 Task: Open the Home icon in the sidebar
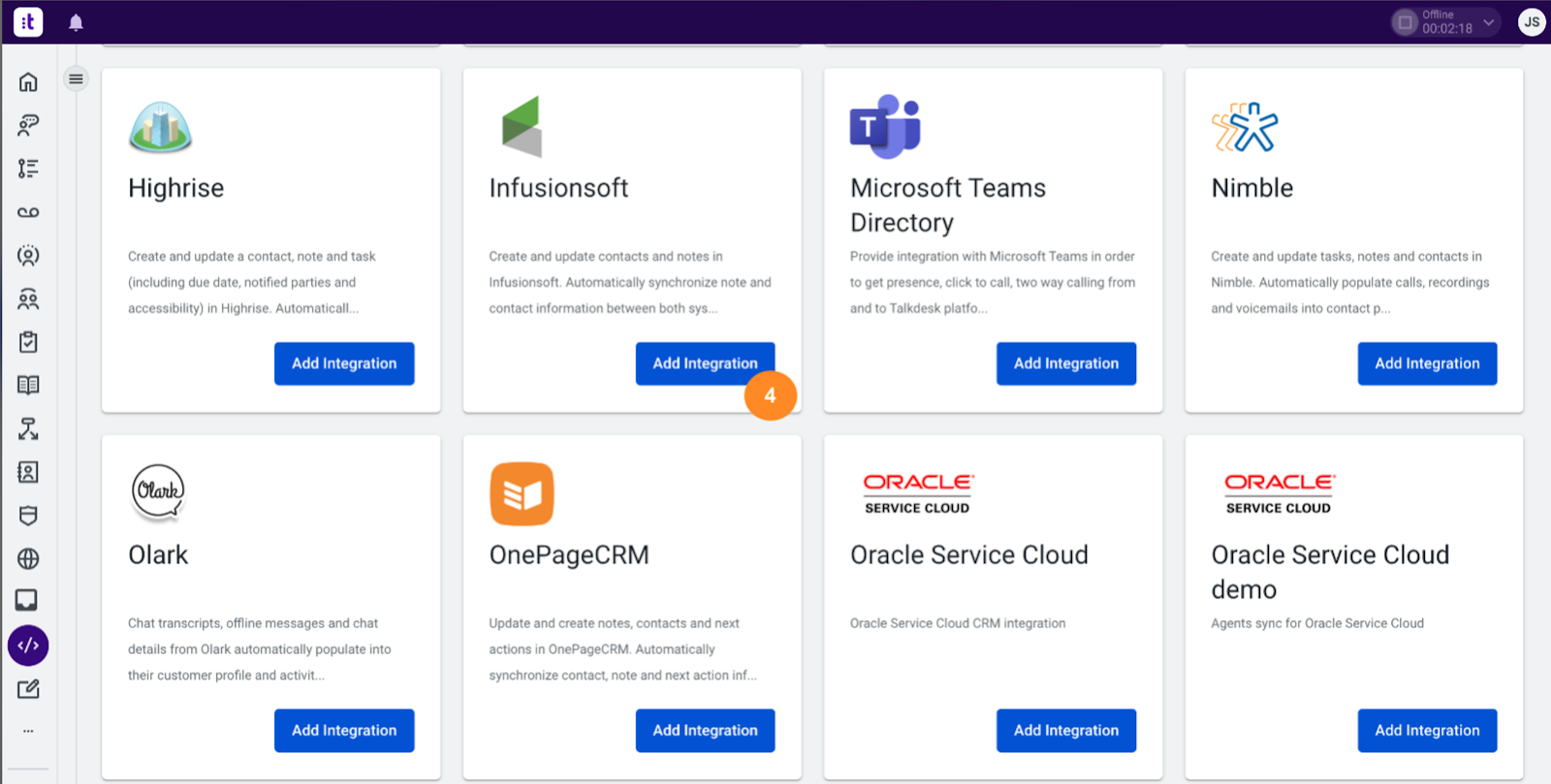pos(28,82)
